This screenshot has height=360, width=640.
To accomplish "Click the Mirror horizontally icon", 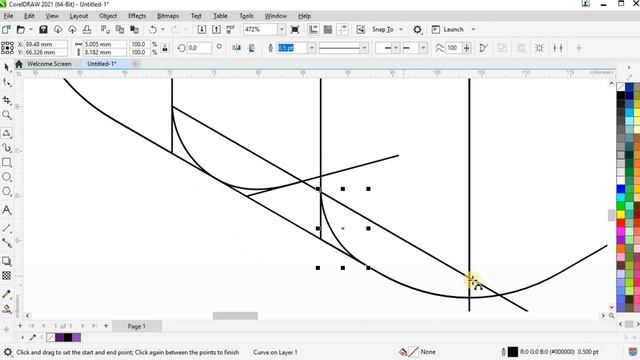I will tap(236, 48).
